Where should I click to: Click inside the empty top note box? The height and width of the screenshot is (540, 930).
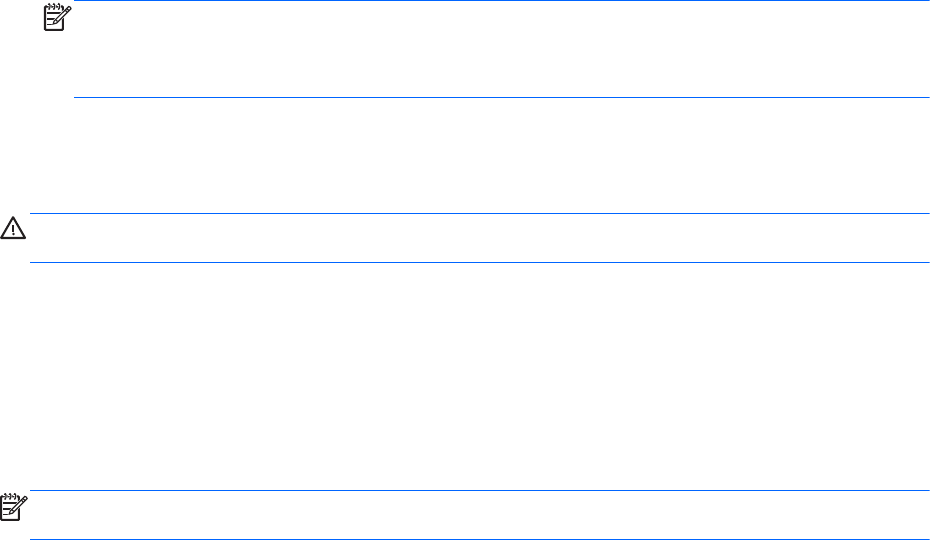click(x=500, y=50)
